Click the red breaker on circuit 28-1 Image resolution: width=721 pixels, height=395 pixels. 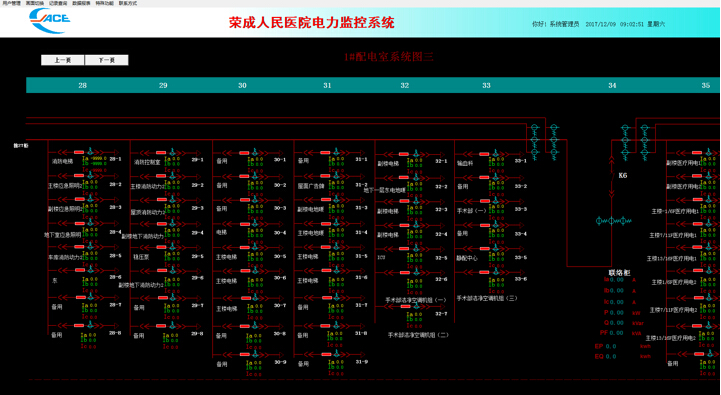pos(79,152)
